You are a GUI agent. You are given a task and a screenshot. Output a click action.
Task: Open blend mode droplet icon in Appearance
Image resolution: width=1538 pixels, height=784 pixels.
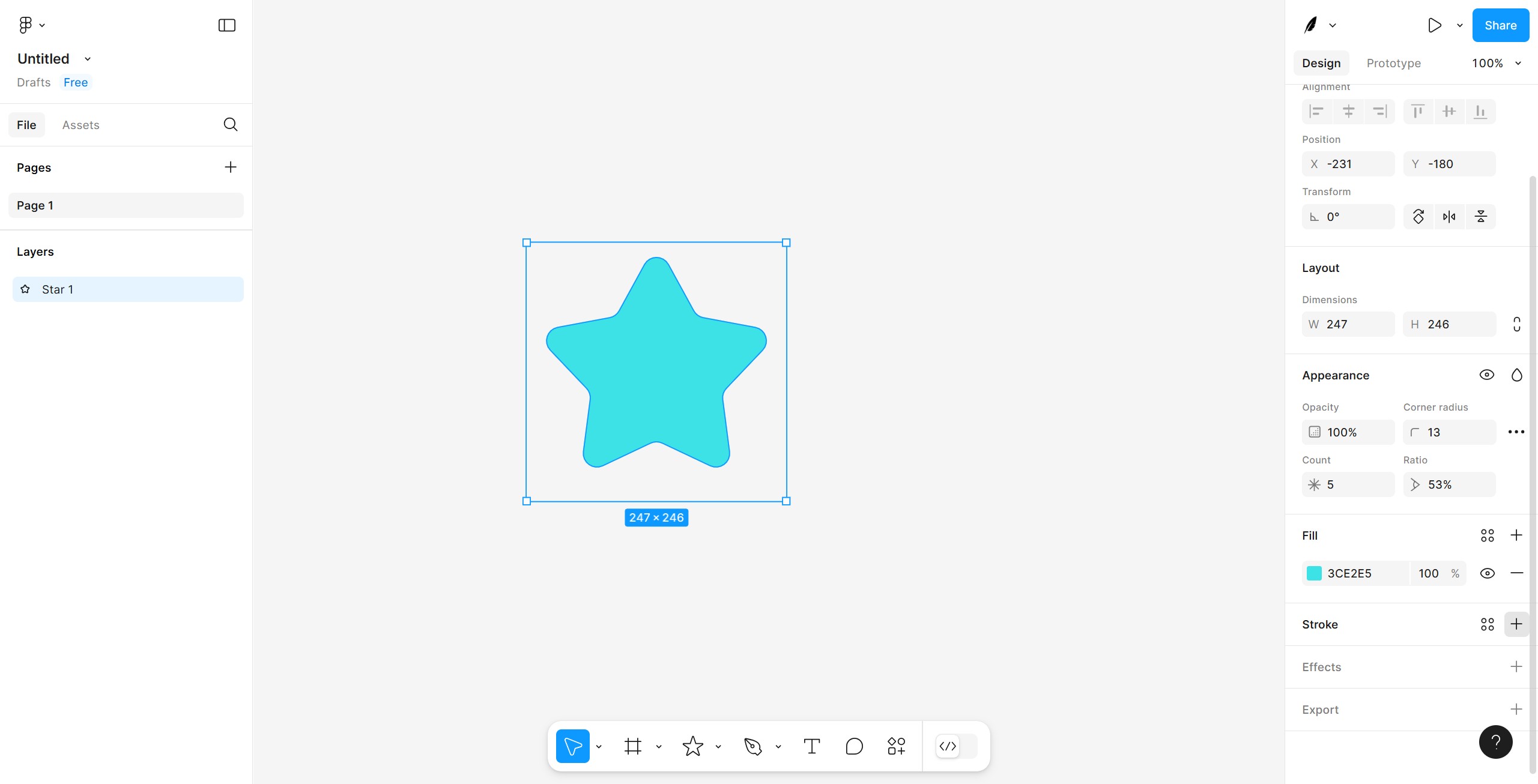(1516, 375)
